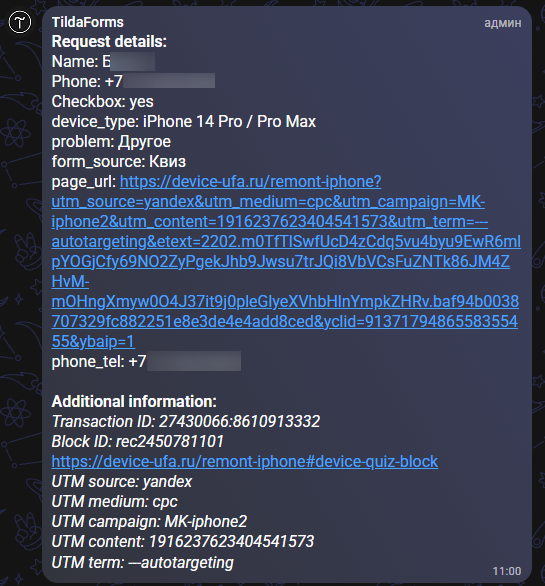Open the remont-iphone#device-quiz-block link
The height and width of the screenshot is (586, 545).
tap(244, 462)
